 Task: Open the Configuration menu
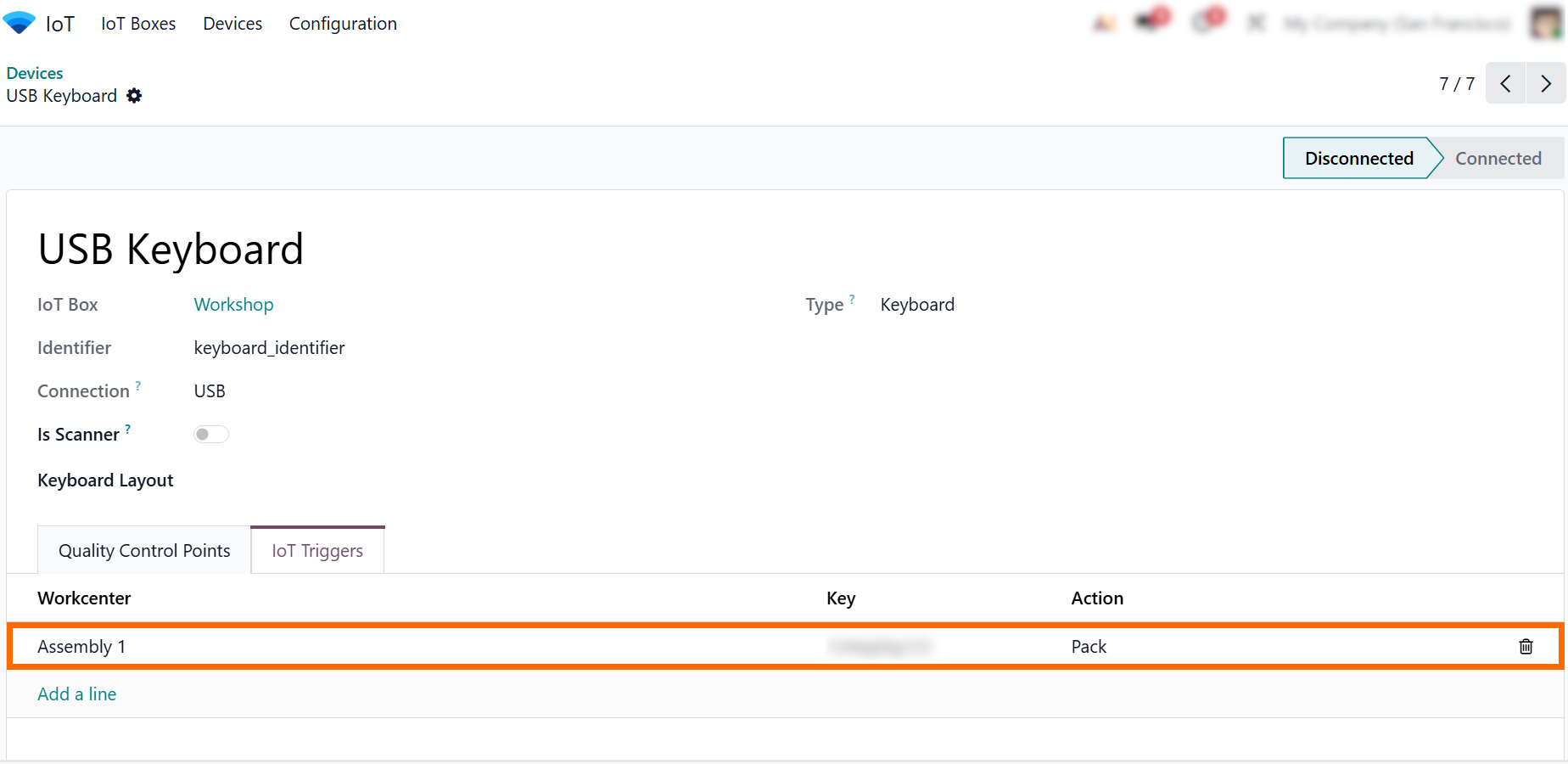343,24
